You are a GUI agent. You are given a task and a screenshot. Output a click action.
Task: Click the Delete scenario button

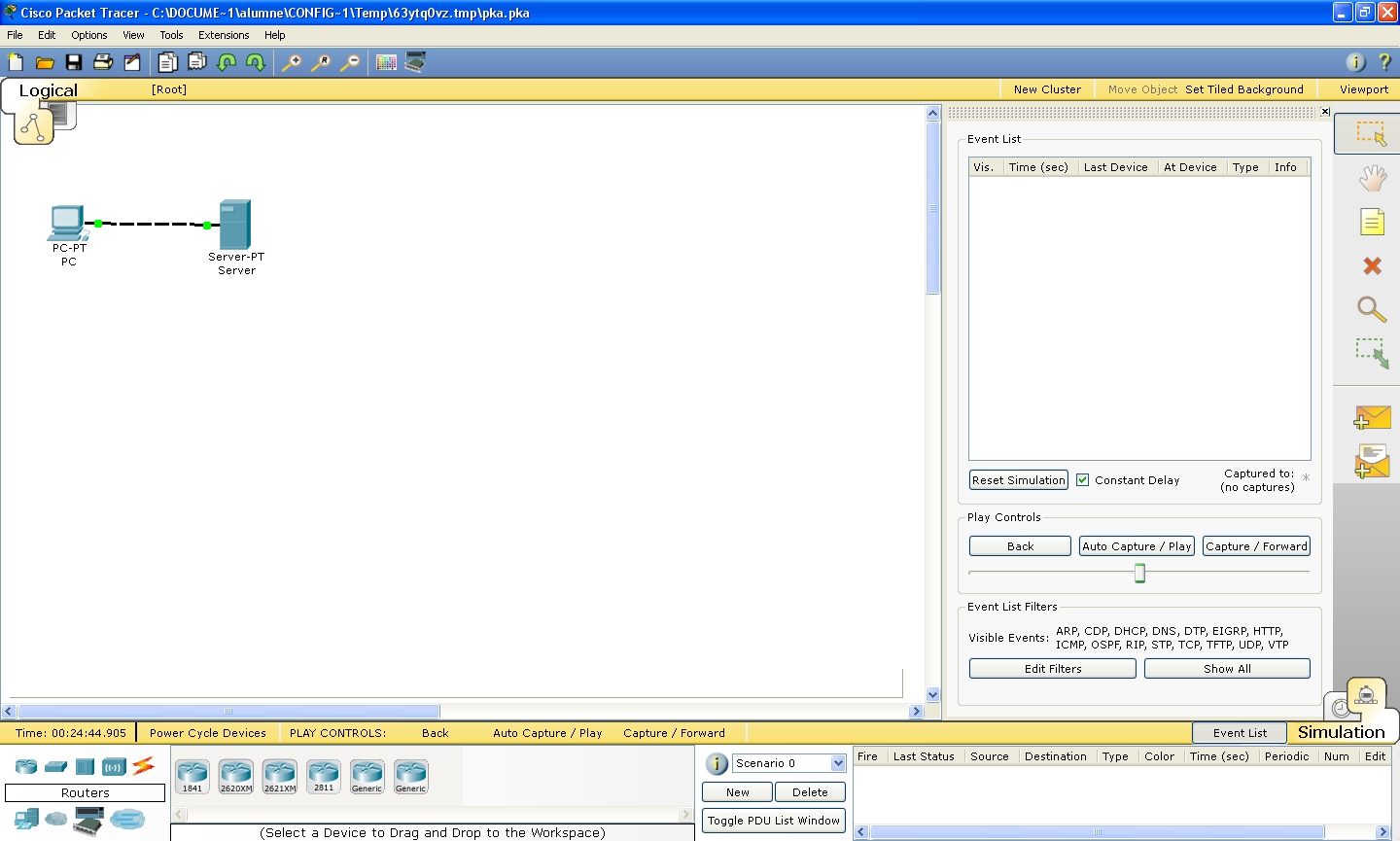[810, 792]
